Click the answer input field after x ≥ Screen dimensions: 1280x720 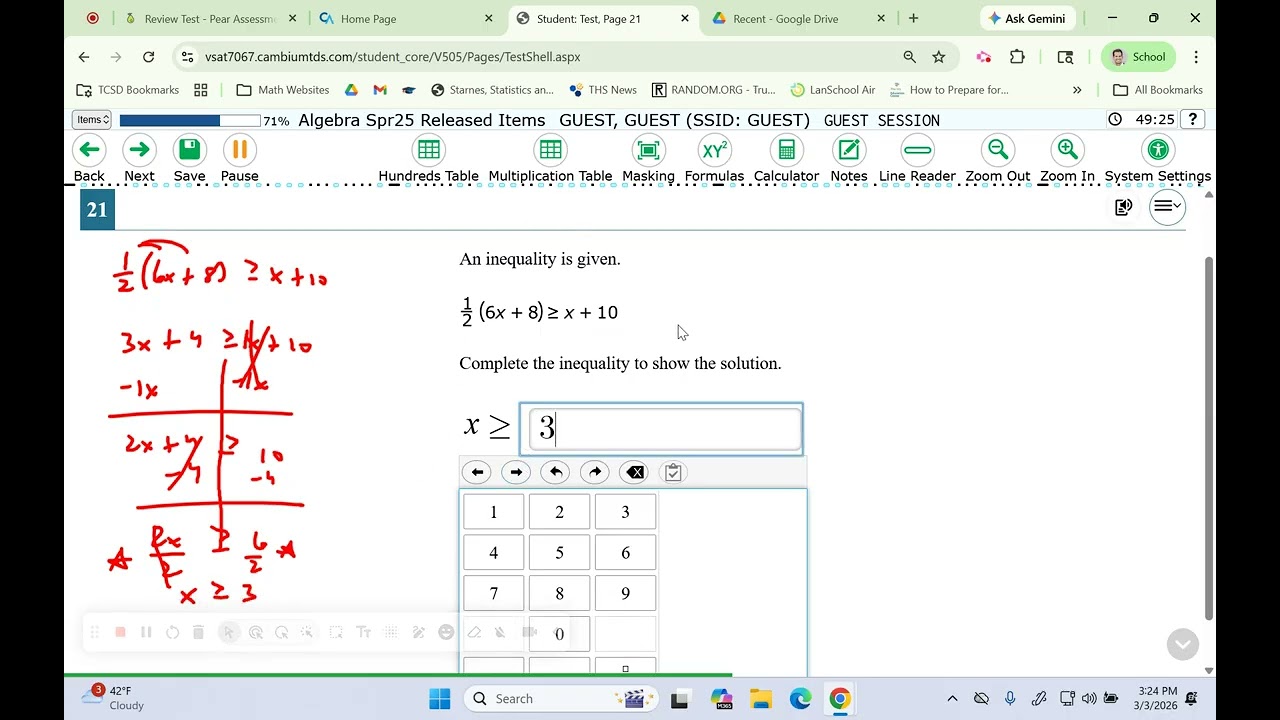click(661, 429)
